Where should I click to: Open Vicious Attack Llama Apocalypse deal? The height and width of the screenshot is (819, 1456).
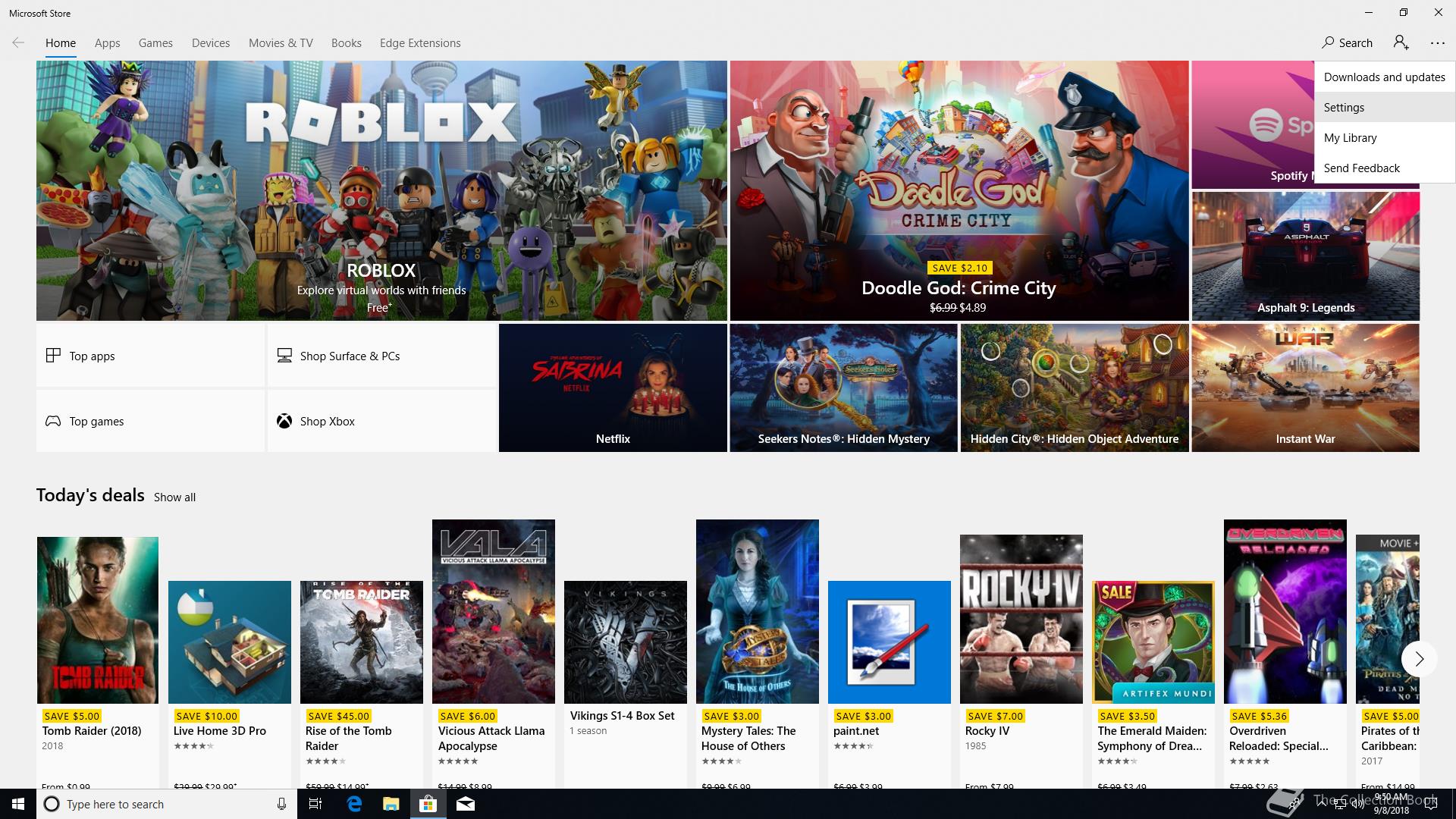[x=494, y=654]
